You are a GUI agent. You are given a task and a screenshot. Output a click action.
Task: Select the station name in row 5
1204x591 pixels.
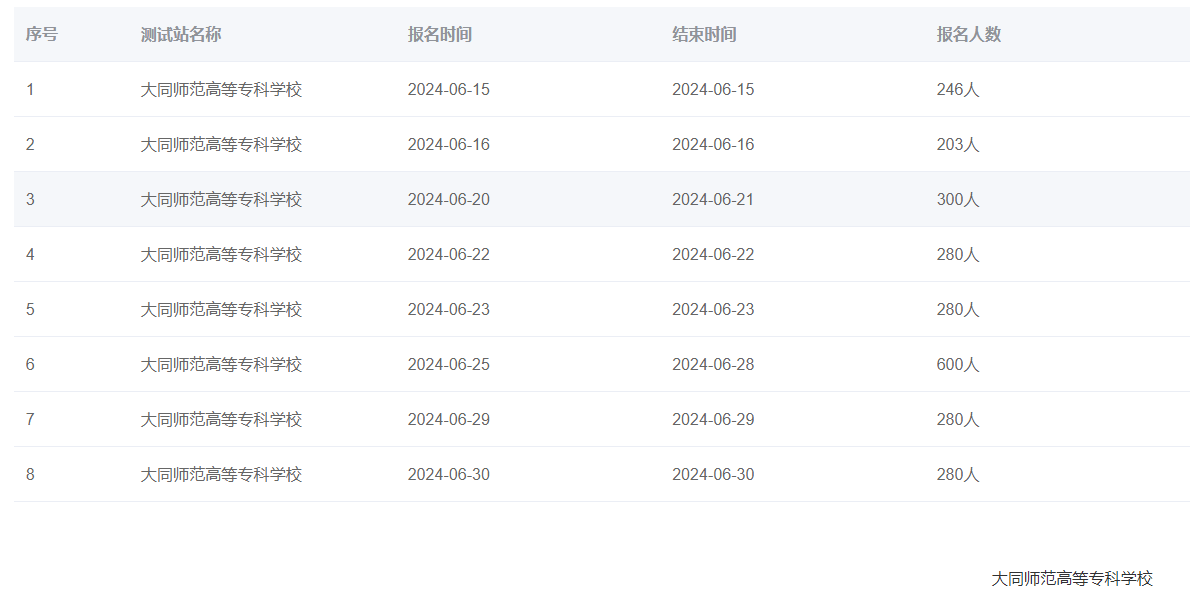[x=221, y=309]
